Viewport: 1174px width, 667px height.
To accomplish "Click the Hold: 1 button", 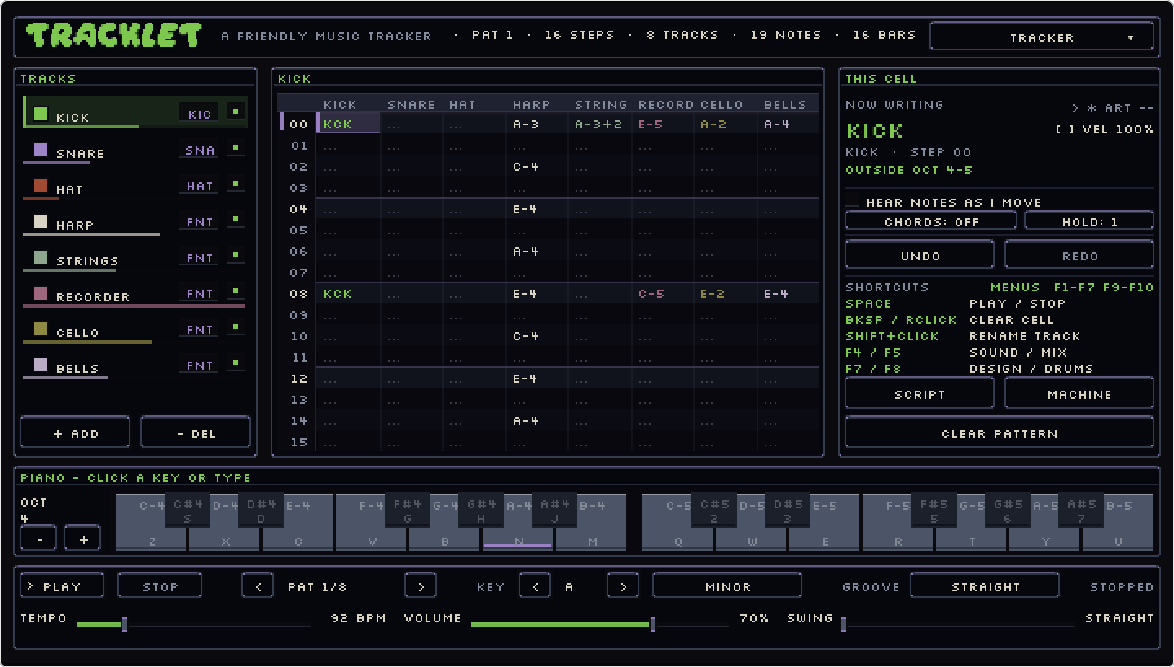I will point(1089,222).
